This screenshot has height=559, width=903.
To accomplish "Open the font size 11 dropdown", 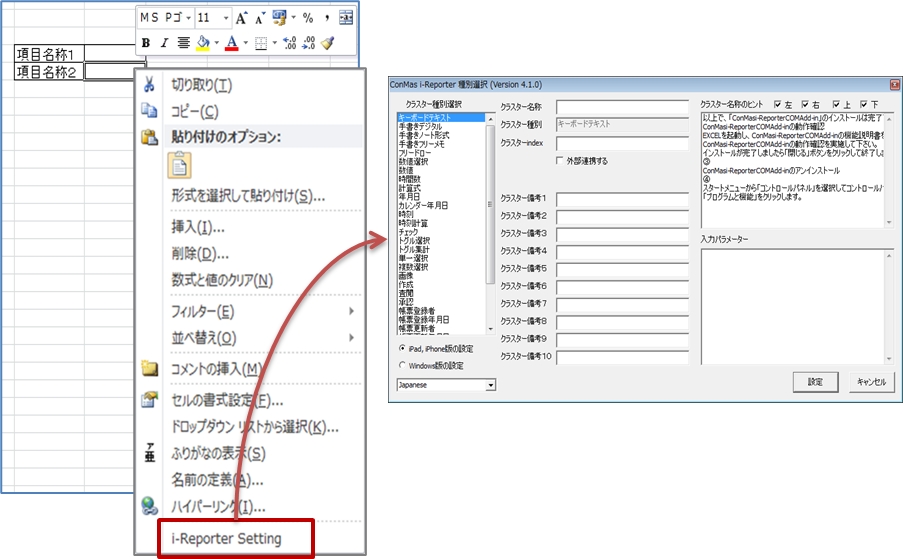I will (x=226, y=18).
